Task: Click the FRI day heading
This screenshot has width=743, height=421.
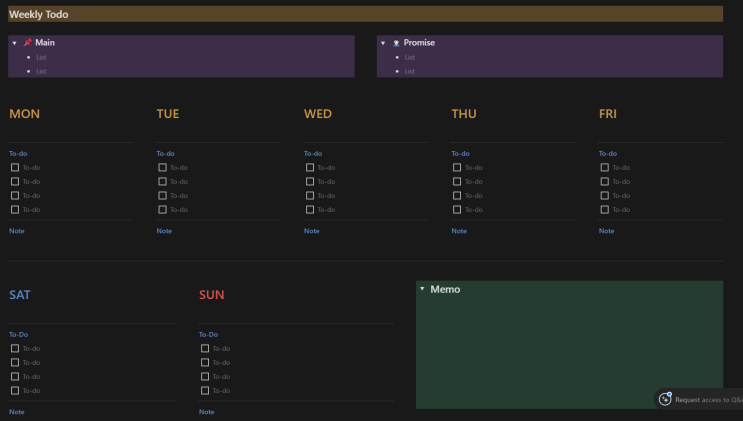Action: [x=607, y=114]
